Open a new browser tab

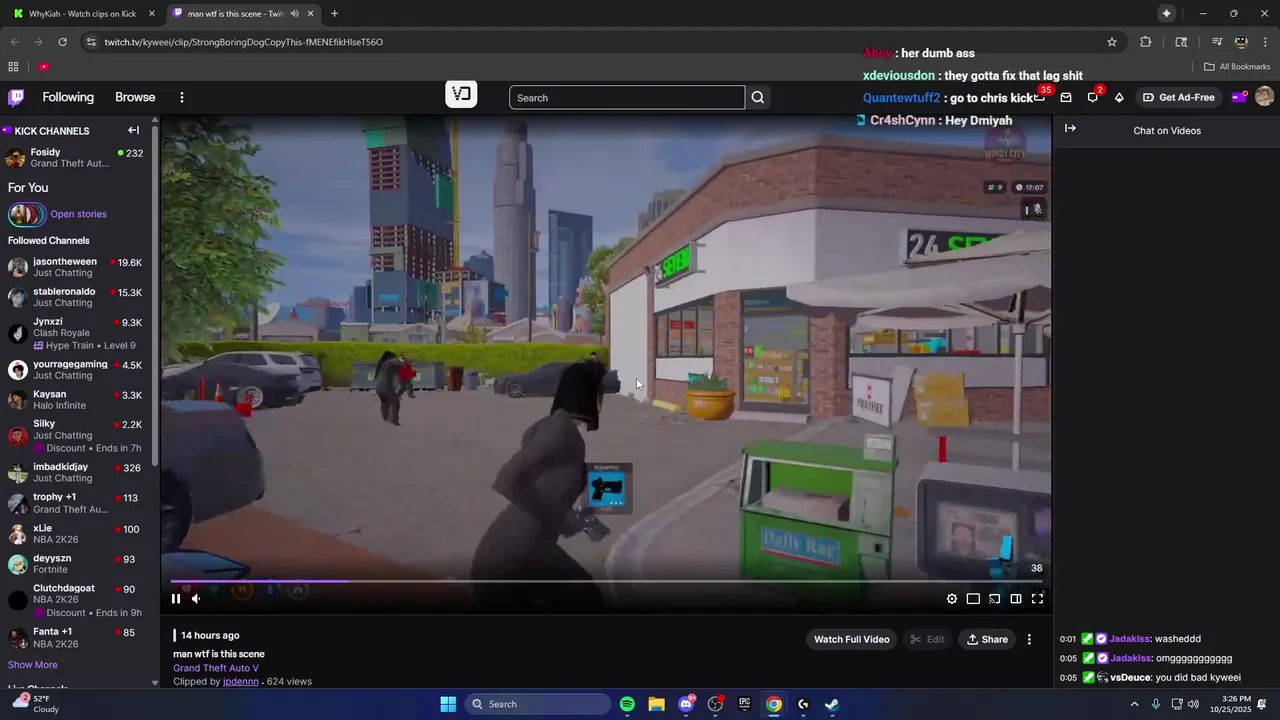[x=334, y=14]
